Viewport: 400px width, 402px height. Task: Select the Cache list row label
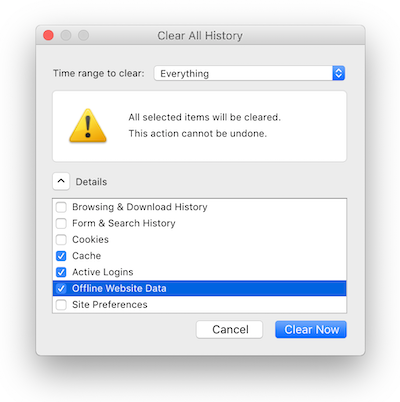[87, 256]
